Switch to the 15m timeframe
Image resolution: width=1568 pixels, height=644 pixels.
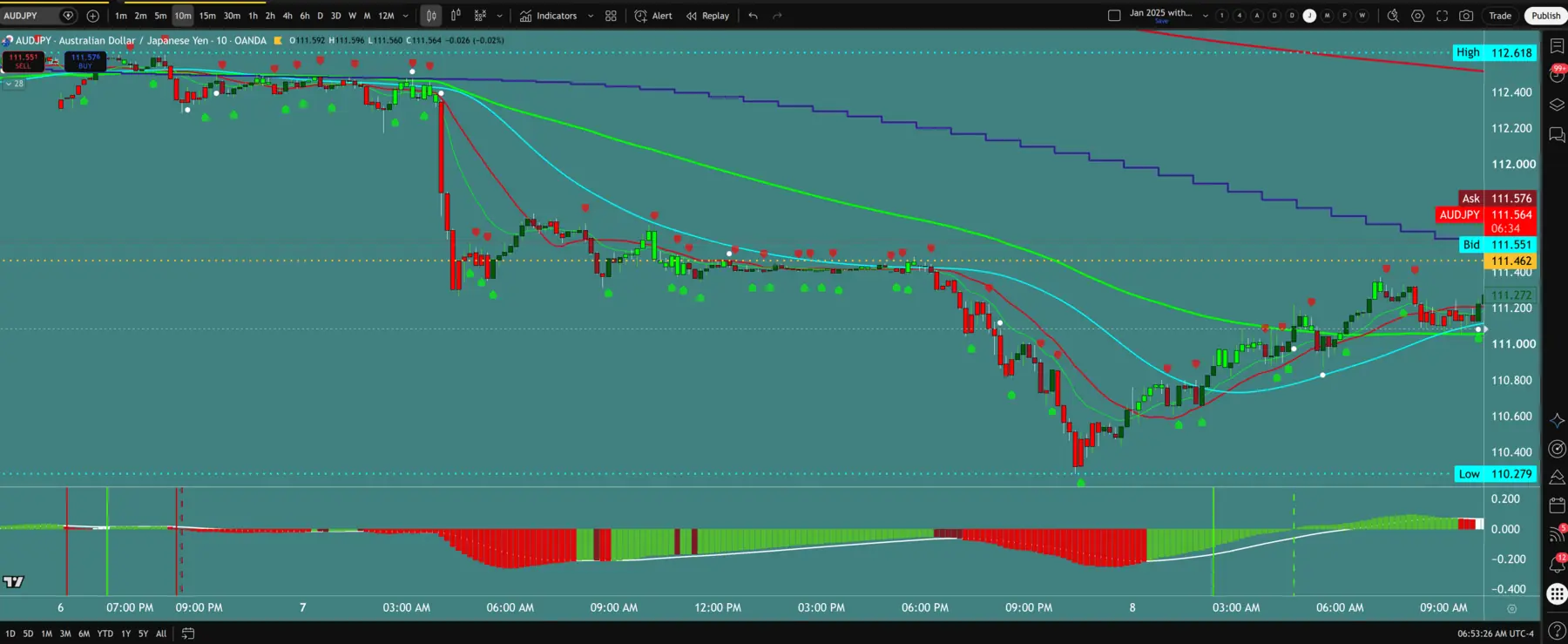click(207, 16)
